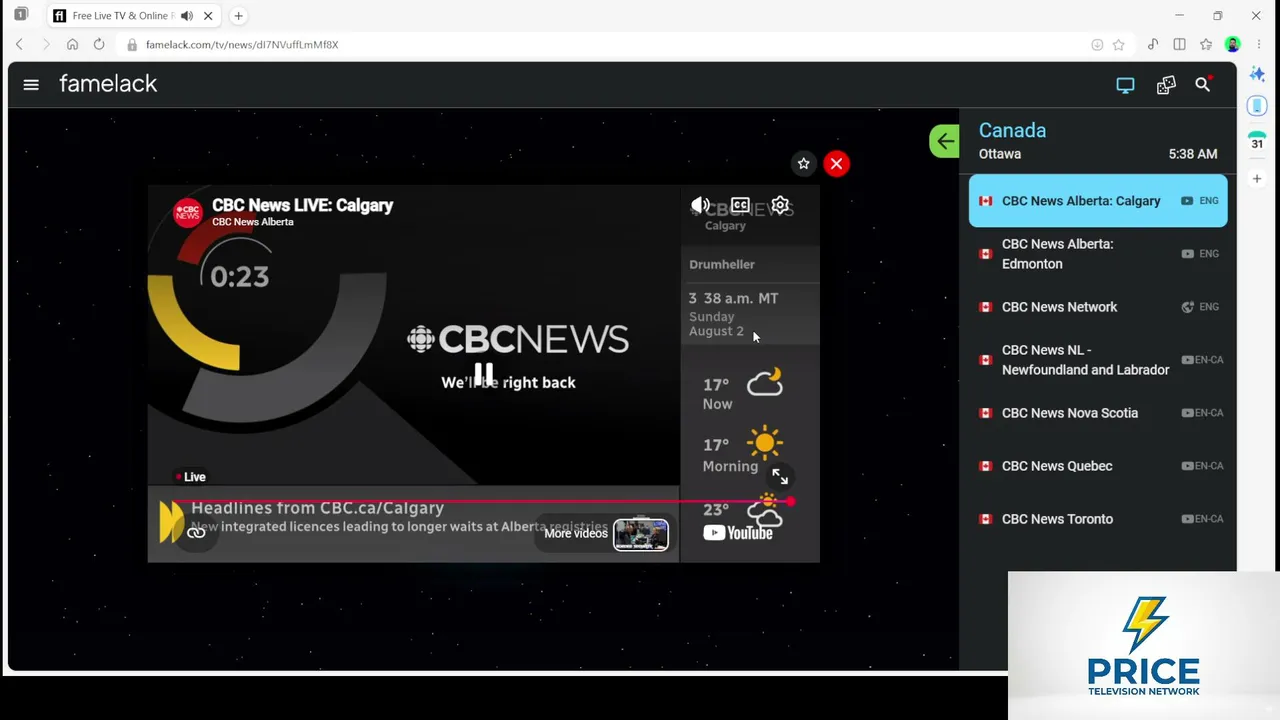
Task: Open the browser home page
Action: tap(72, 44)
